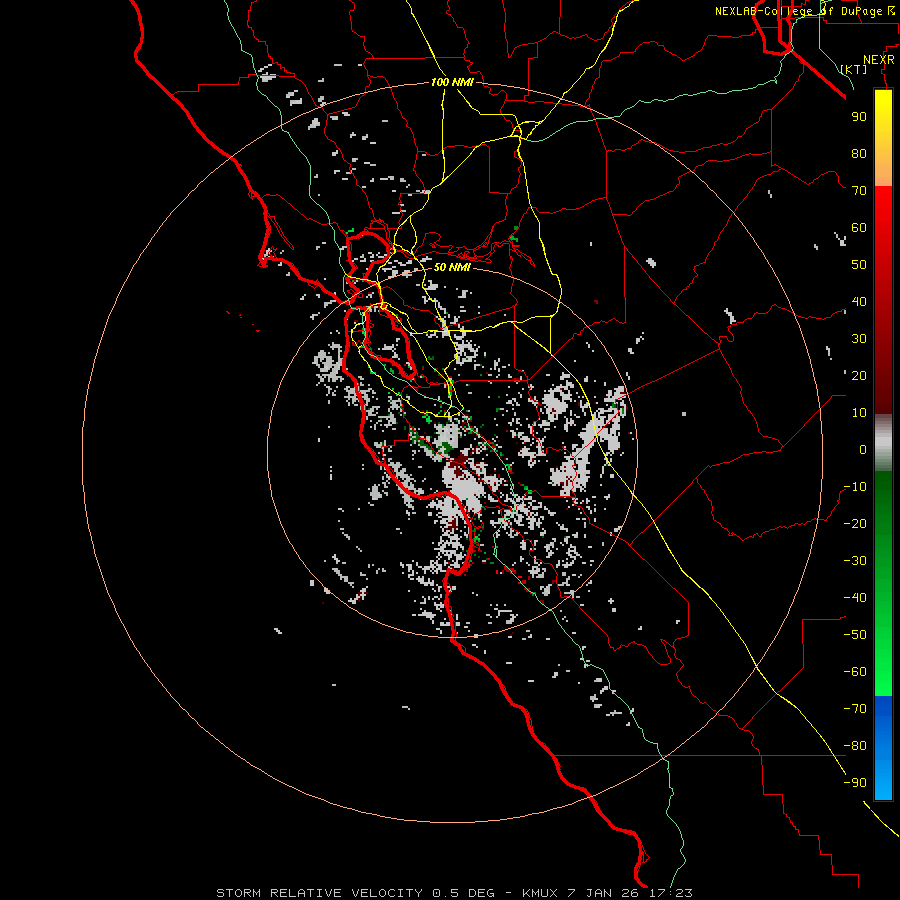Click the -60 value on the velocity scale
Image resolution: width=900 pixels, height=900 pixels.
855,672
